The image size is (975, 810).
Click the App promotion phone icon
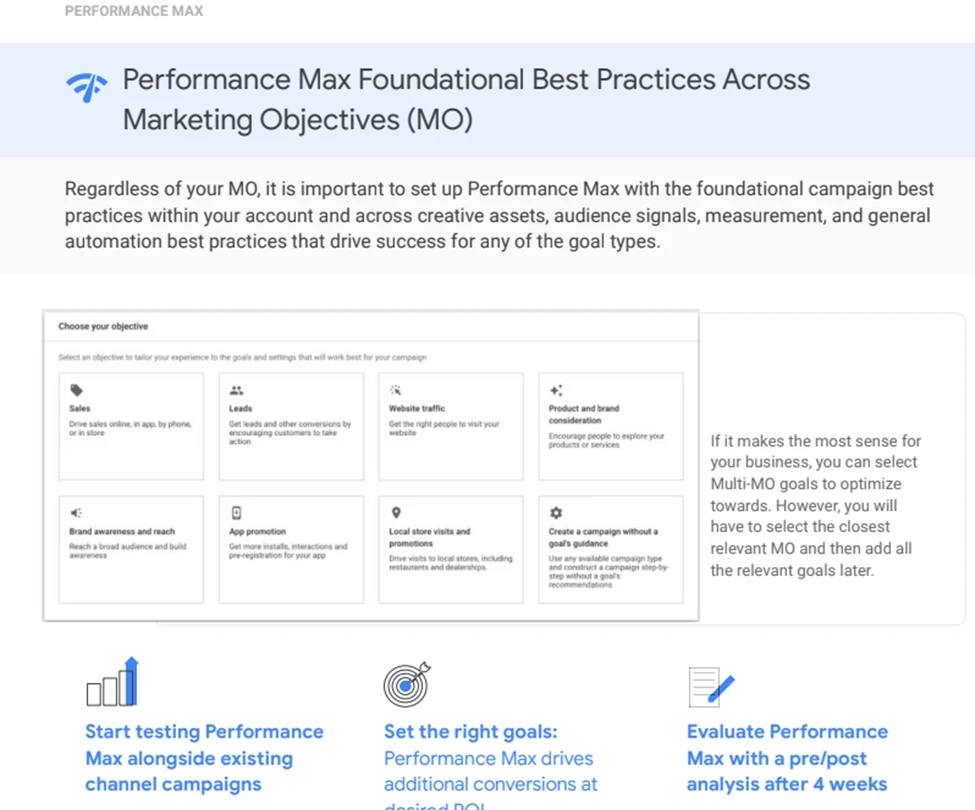click(236, 513)
